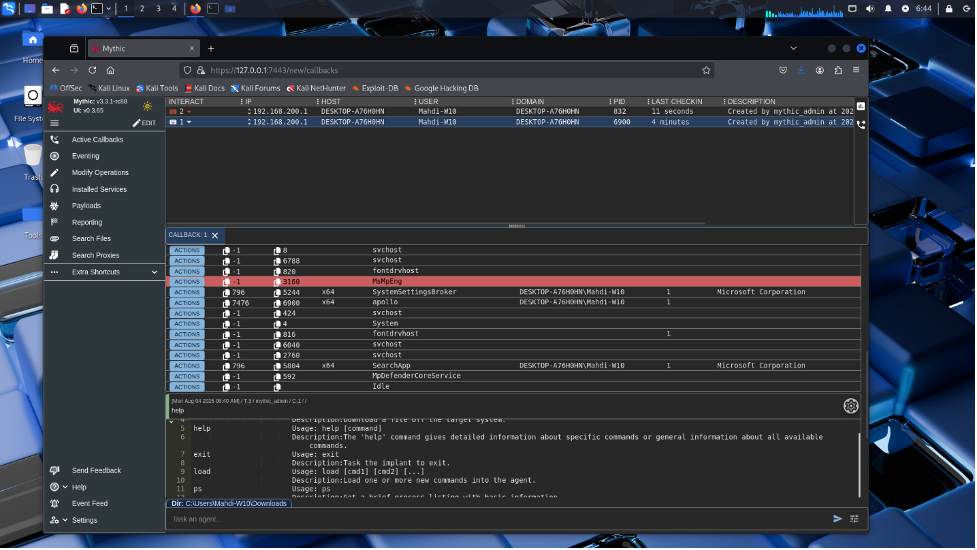This screenshot has height=550, width=977.
Task: Click the keyboard icon for callback 1
Action: (173, 123)
